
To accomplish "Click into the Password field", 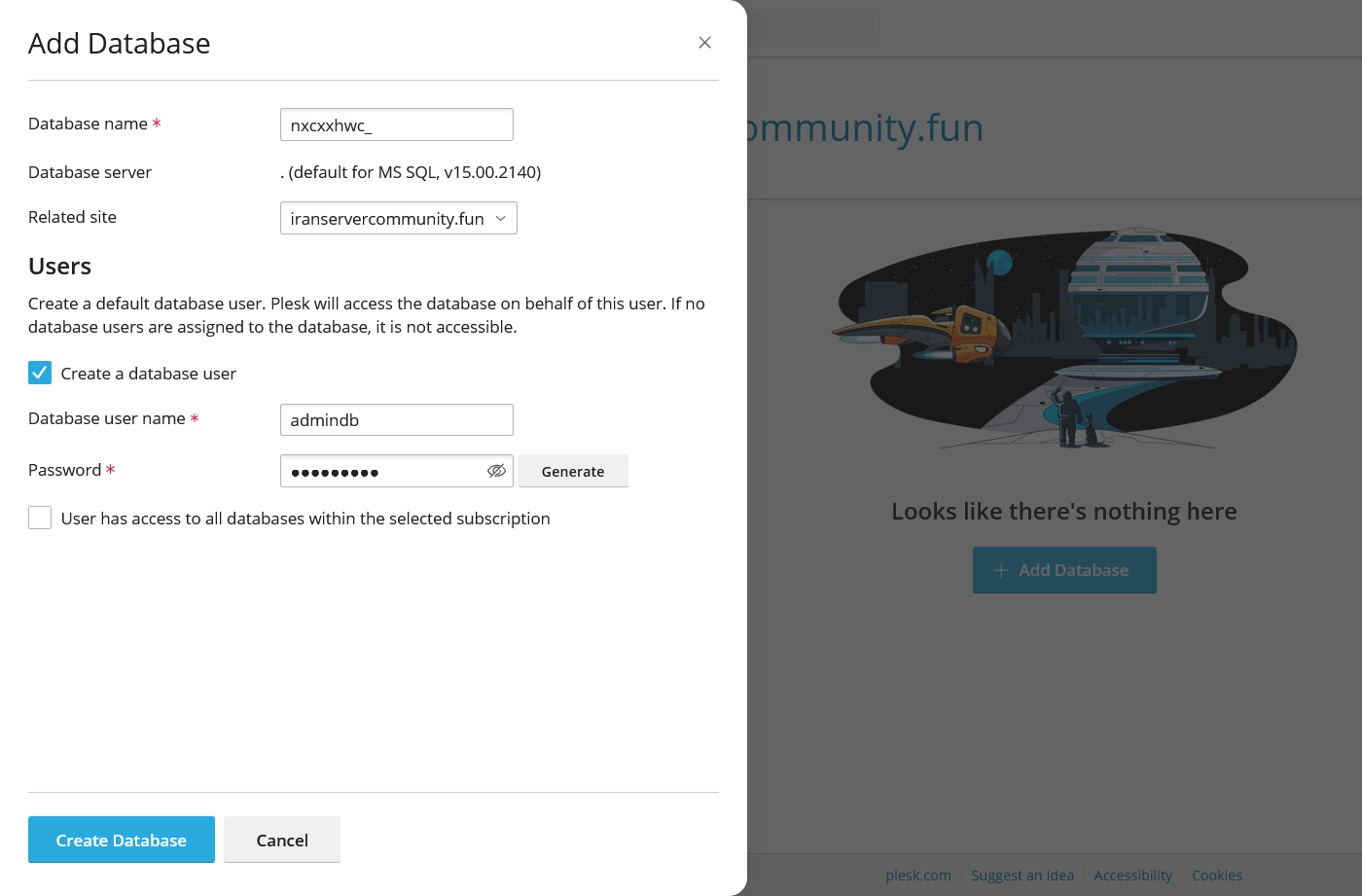I will click(384, 471).
